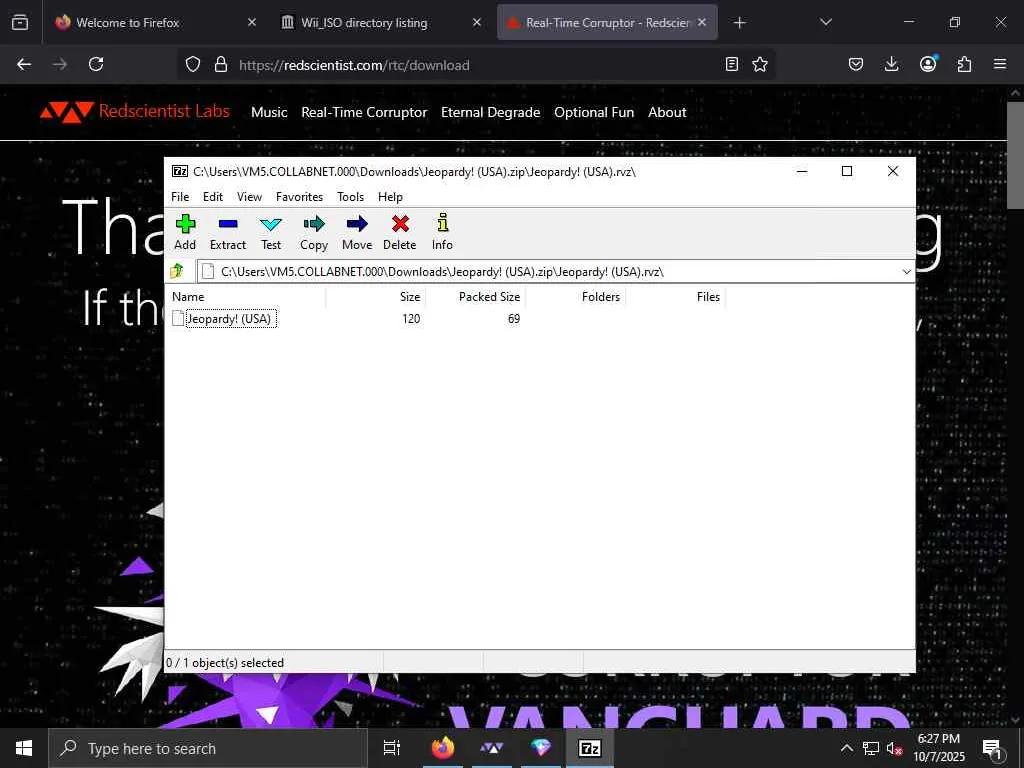Click the 120 size value cell
This screenshot has height=768, width=1024.
coord(411,319)
